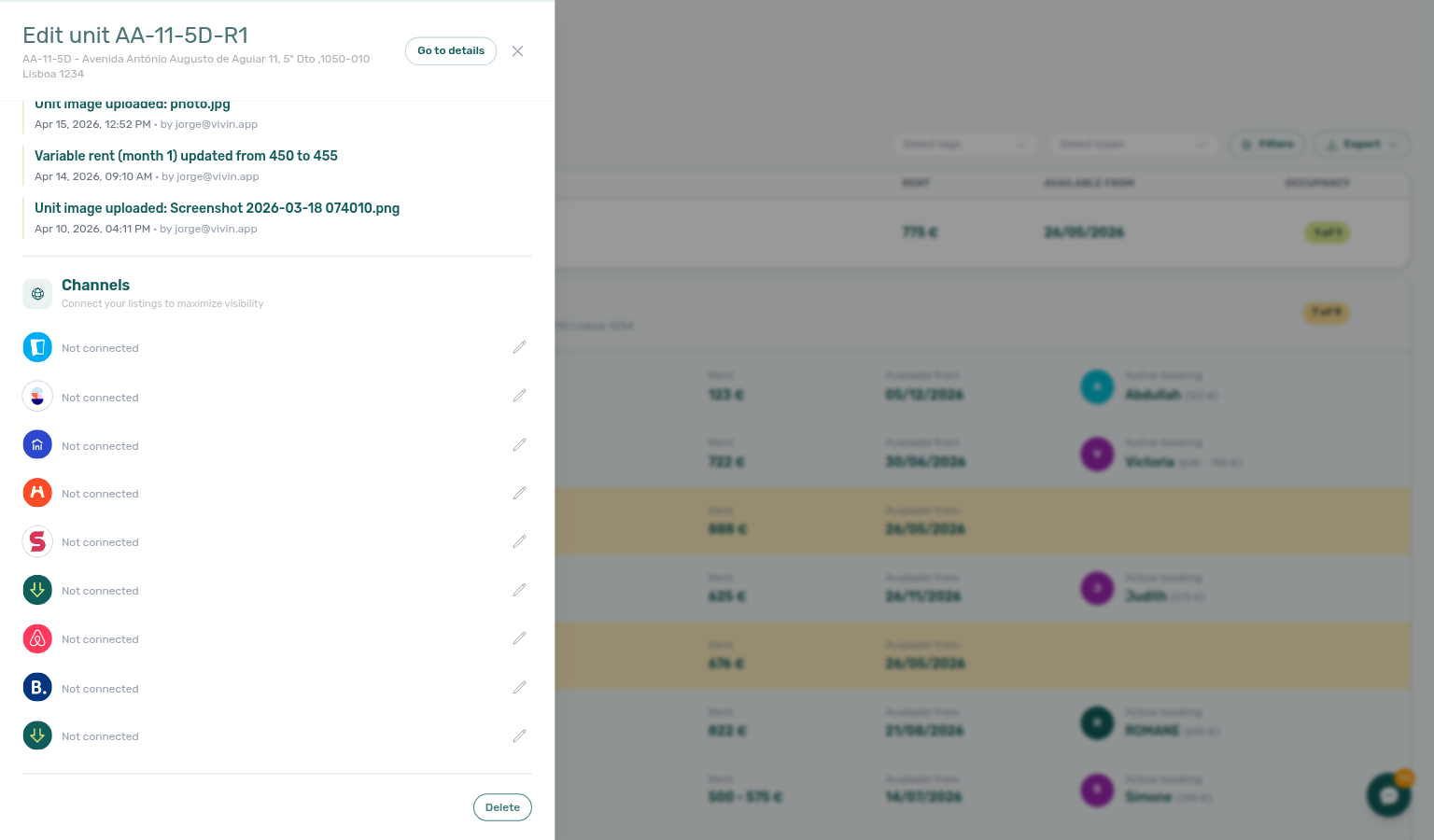This screenshot has width=1434, height=840.
Task: Delete this unit
Action: [x=502, y=807]
